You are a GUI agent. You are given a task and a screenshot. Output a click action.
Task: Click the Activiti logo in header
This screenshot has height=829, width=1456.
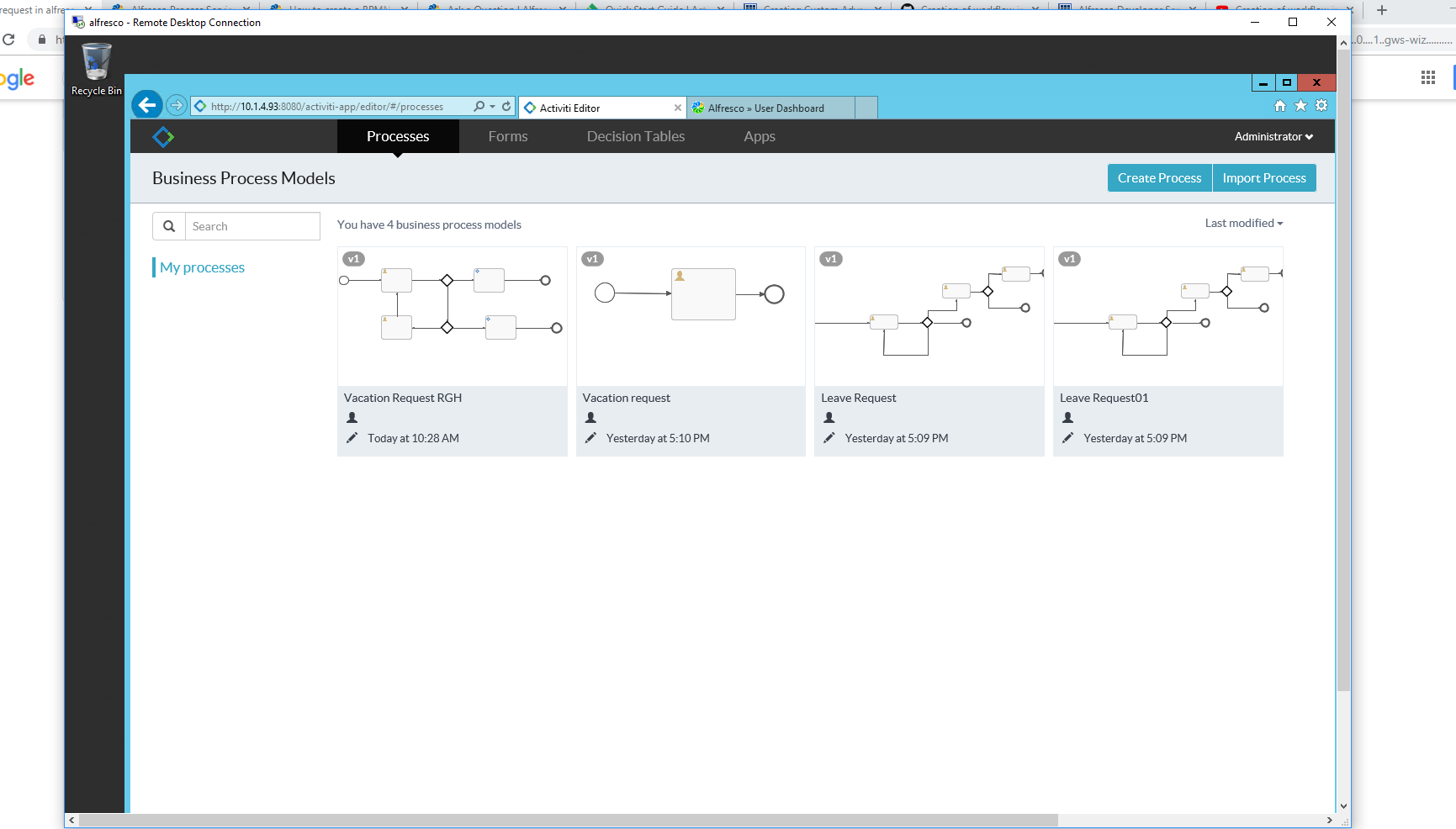pyautogui.click(x=163, y=136)
